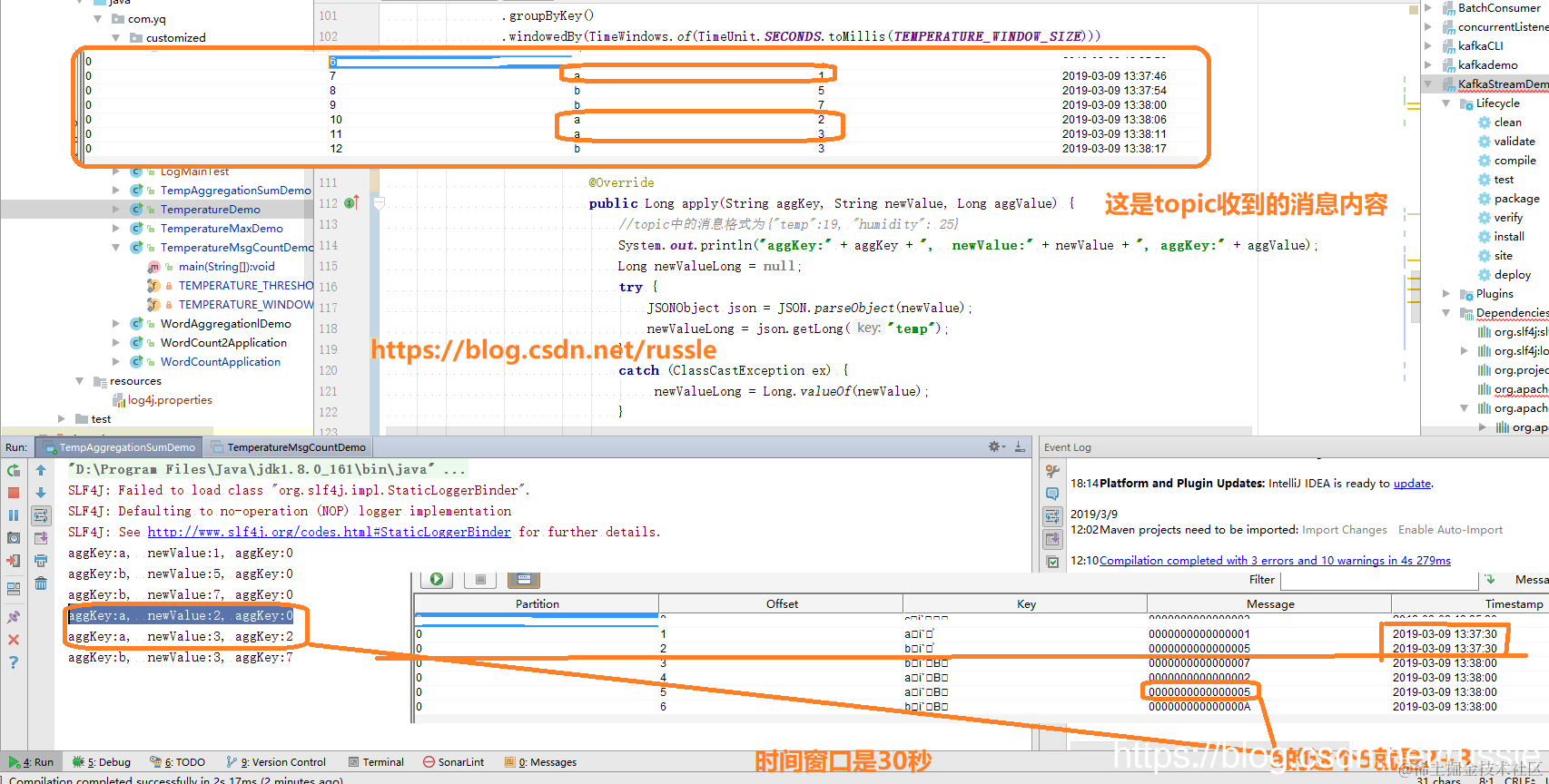Viewport: 1549px width, 784px height.
Task: Expand the Plugins node in Maven panel
Action: [x=1446, y=293]
